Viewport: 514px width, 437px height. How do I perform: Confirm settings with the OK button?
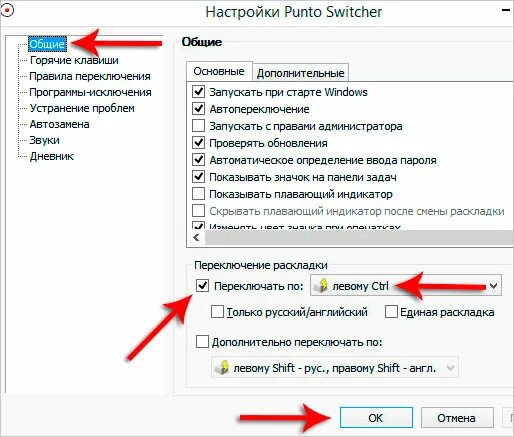(376, 418)
